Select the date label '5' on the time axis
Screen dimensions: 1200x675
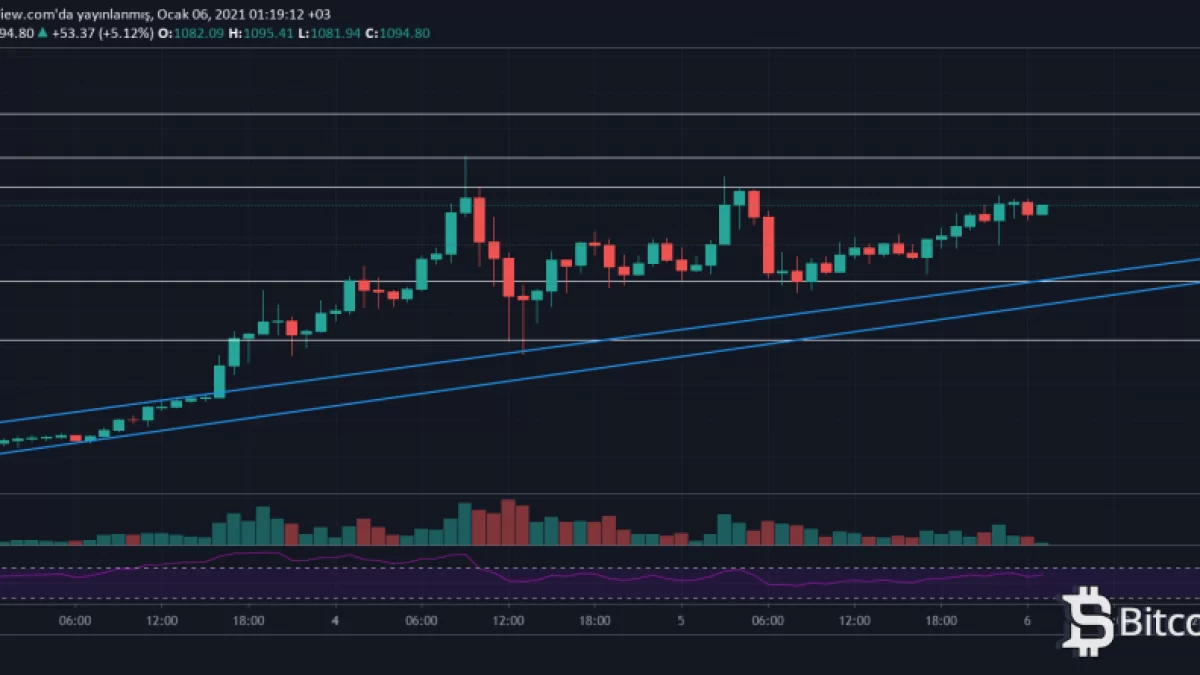pos(681,620)
